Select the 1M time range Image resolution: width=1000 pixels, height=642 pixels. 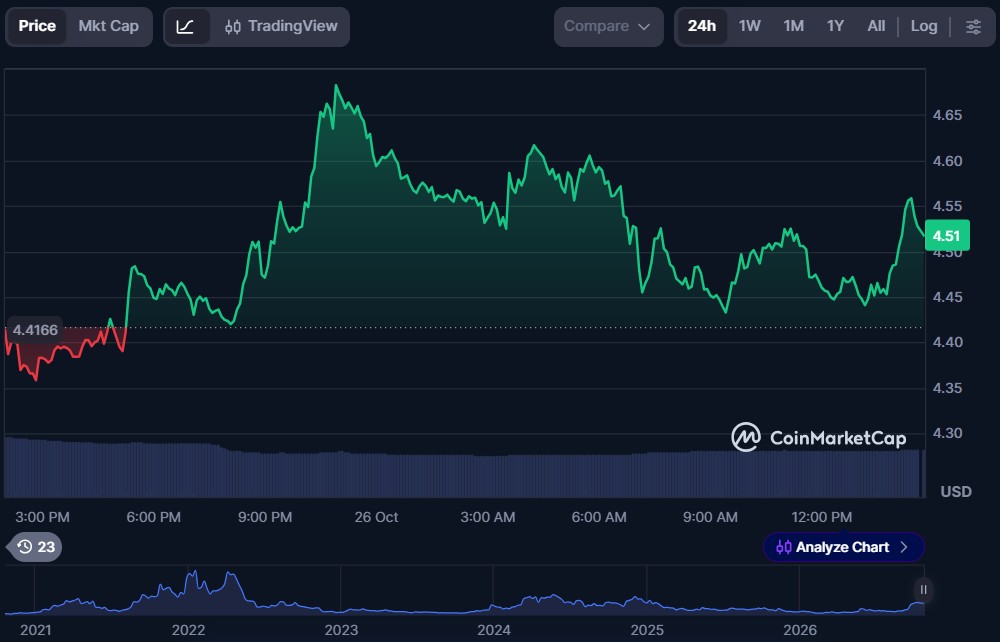tap(793, 26)
